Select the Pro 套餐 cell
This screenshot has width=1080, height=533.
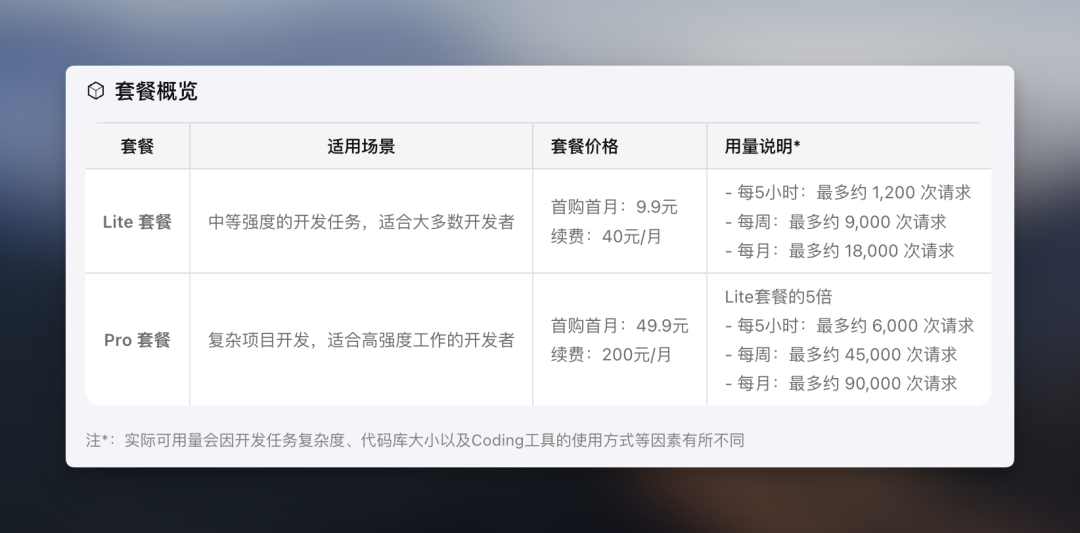[x=137, y=340]
